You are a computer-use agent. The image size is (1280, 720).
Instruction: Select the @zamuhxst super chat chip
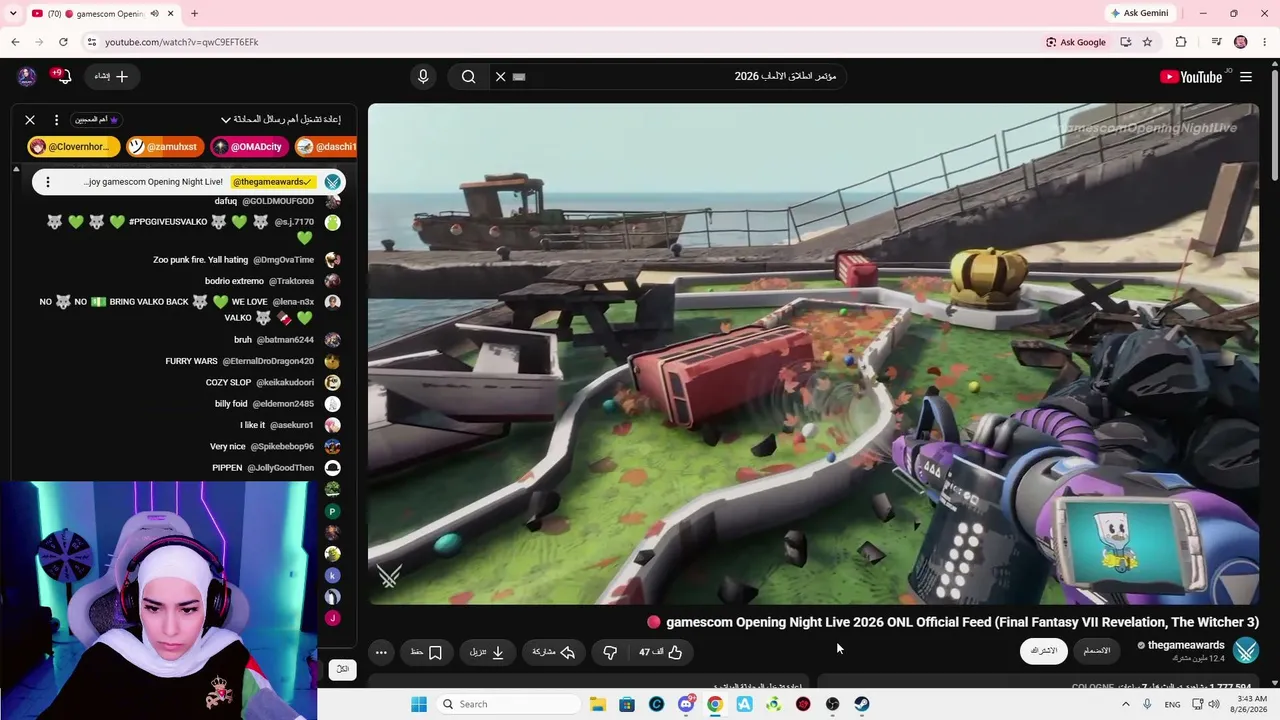(x=165, y=147)
